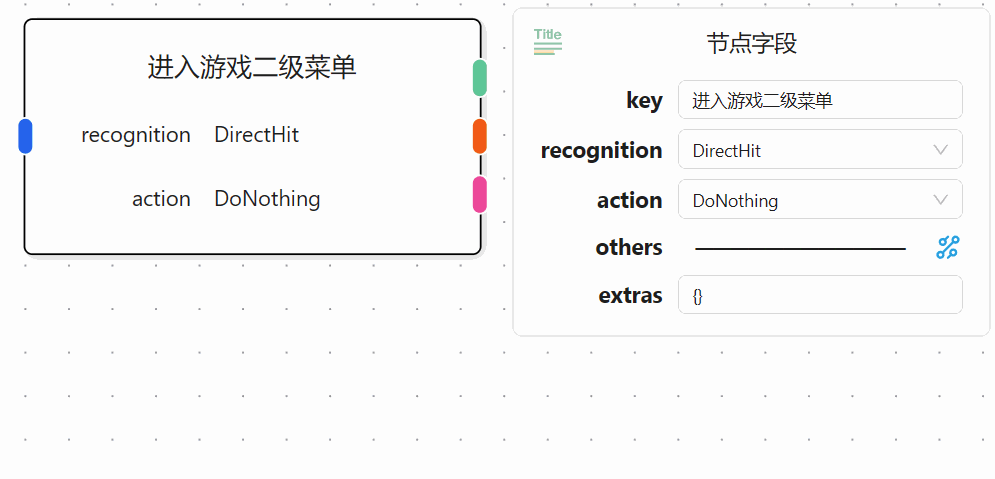This screenshot has height=479, width=995.
Task: Click the divider line in the others row
Action: tap(800, 248)
